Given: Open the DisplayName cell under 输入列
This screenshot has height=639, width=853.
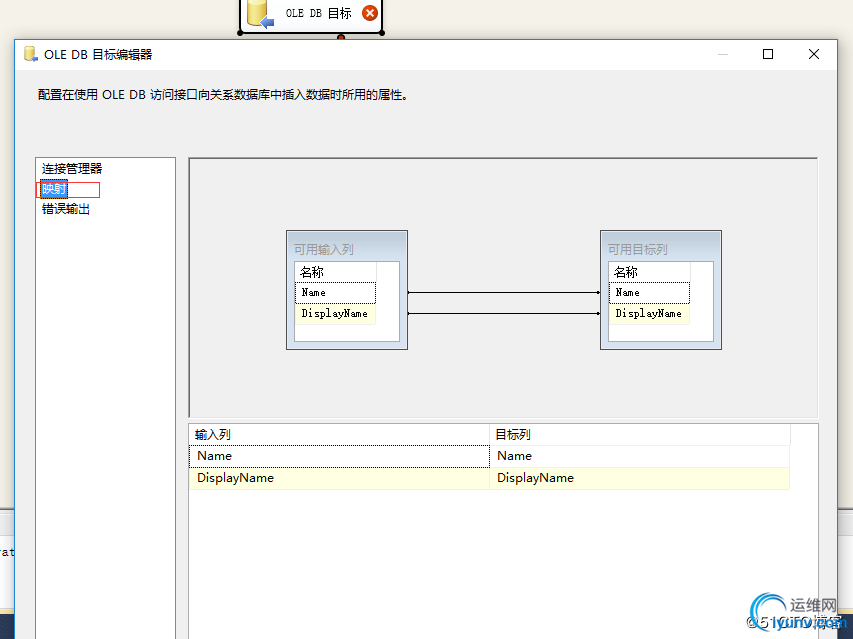Looking at the screenshot, I should (339, 478).
